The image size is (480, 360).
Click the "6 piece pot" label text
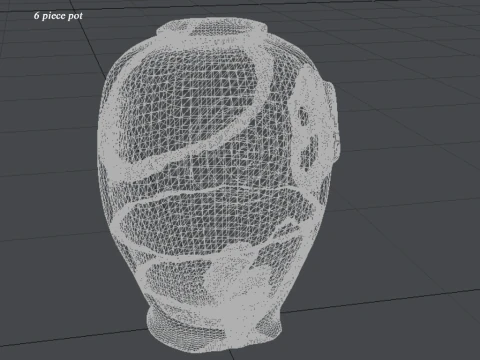pos(58,16)
